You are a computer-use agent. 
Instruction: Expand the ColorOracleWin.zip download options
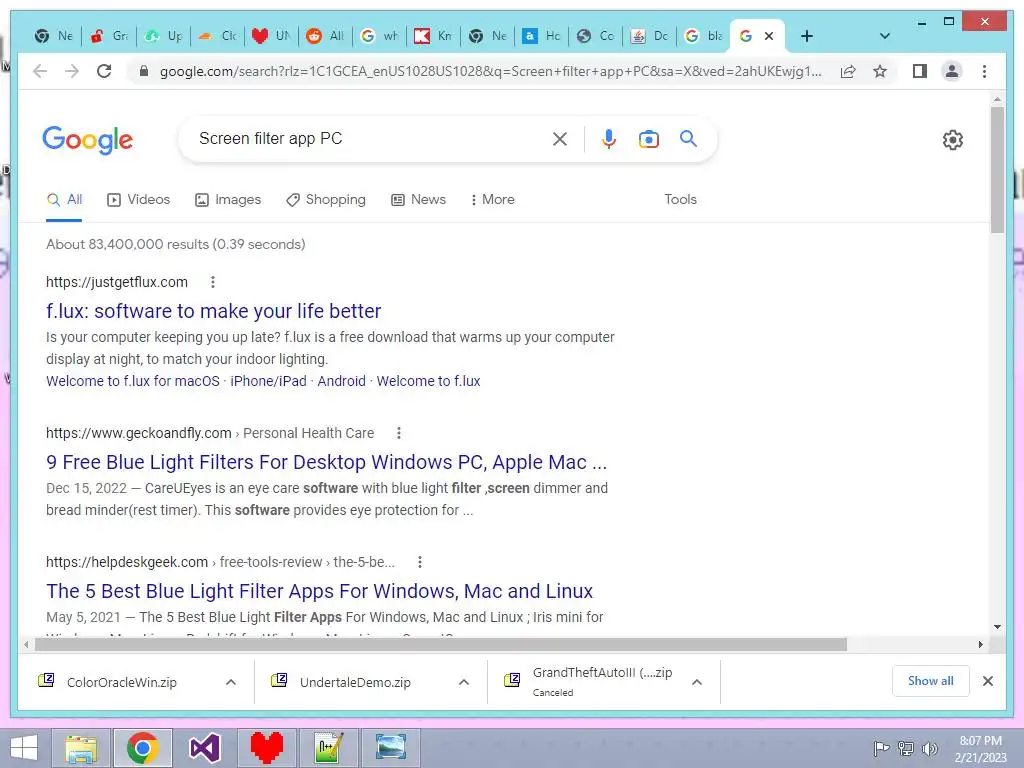coord(231,682)
